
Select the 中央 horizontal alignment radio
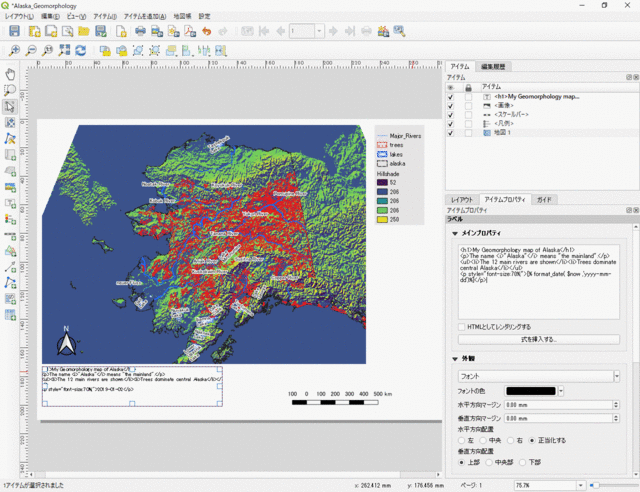pyautogui.click(x=483, y=440)
